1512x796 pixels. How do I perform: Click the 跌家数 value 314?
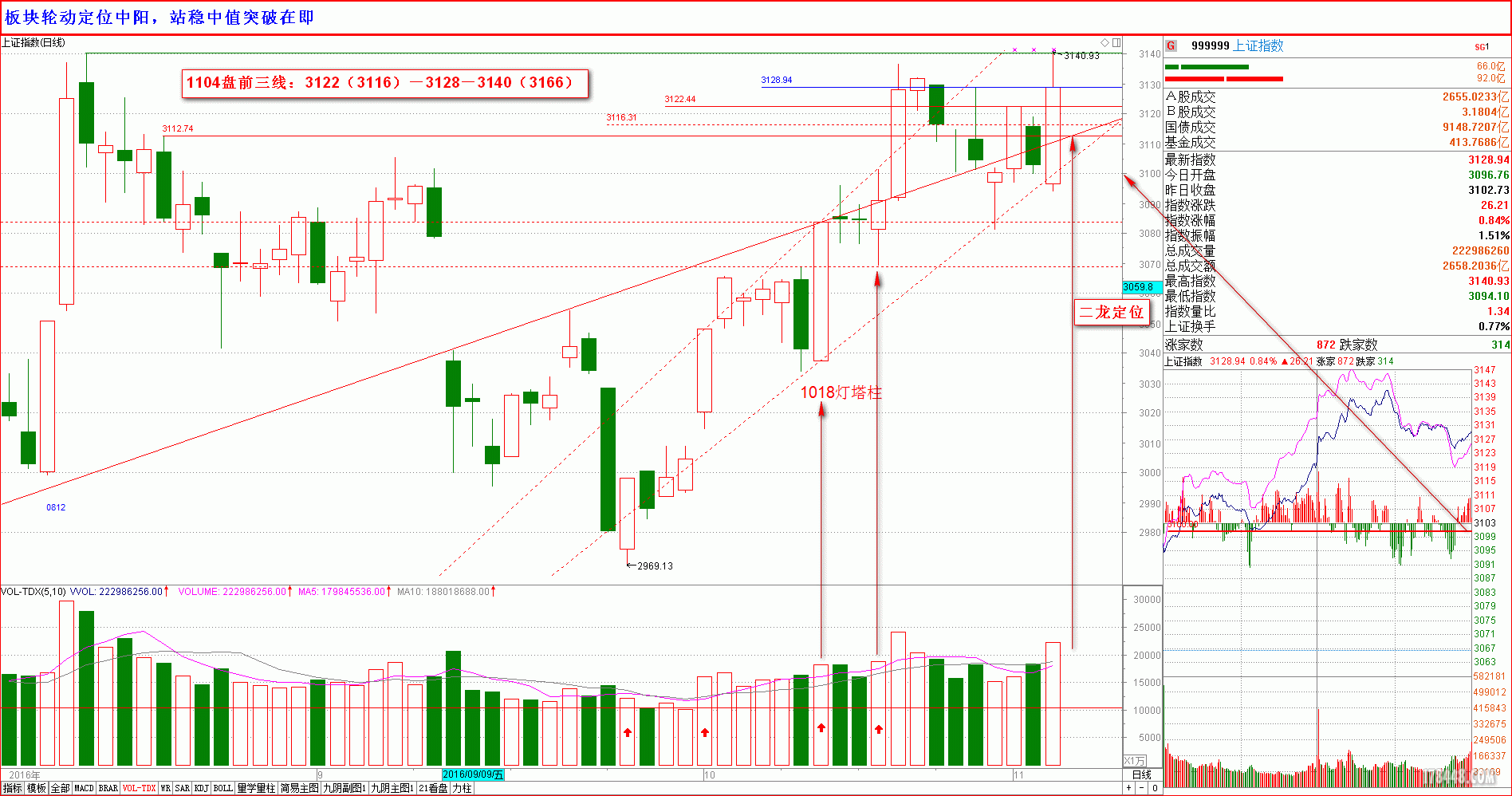1500,345
